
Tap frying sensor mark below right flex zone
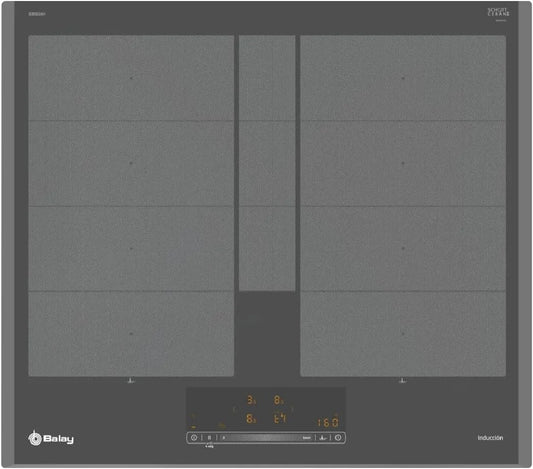click(x=402, y=381)
